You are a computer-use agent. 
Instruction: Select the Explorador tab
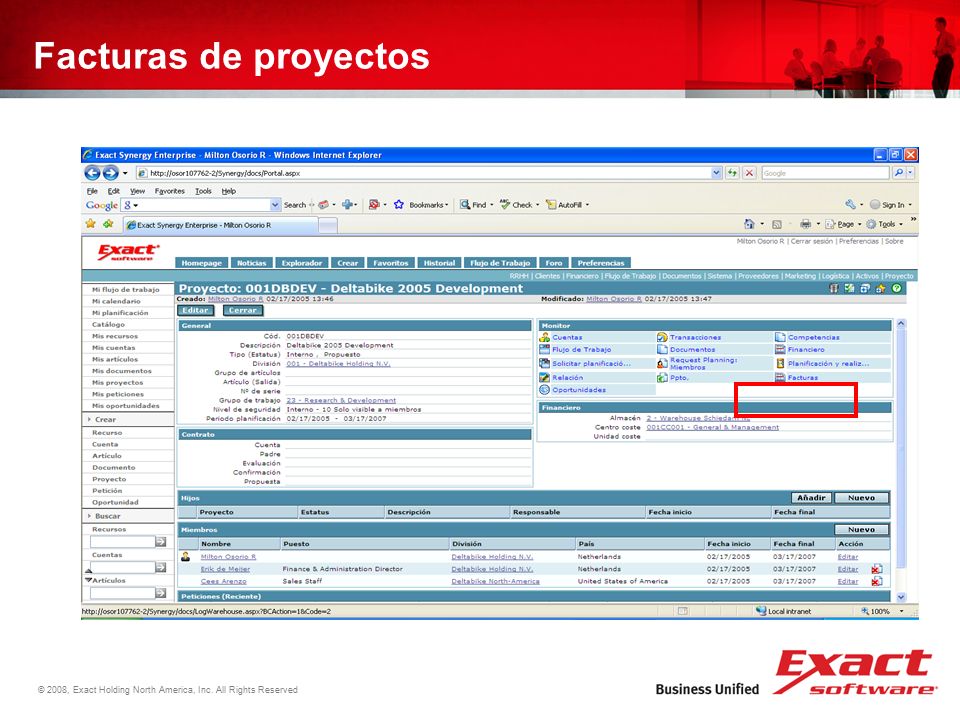[302, 263]
